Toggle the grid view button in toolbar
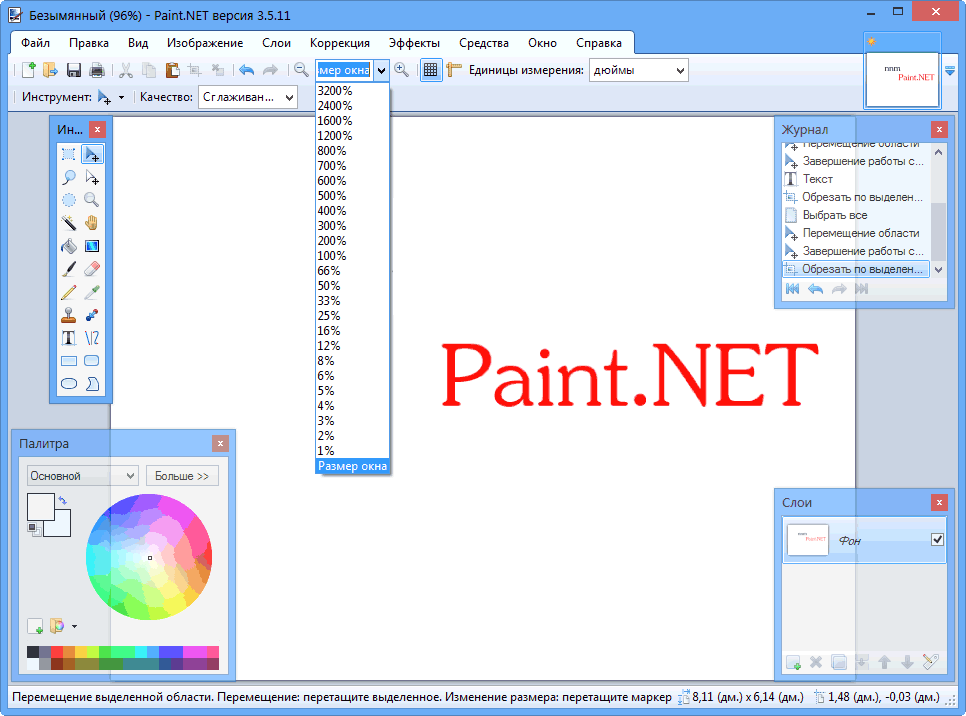The width and height of the screenshot is (966, 716). tap(430, 70)
